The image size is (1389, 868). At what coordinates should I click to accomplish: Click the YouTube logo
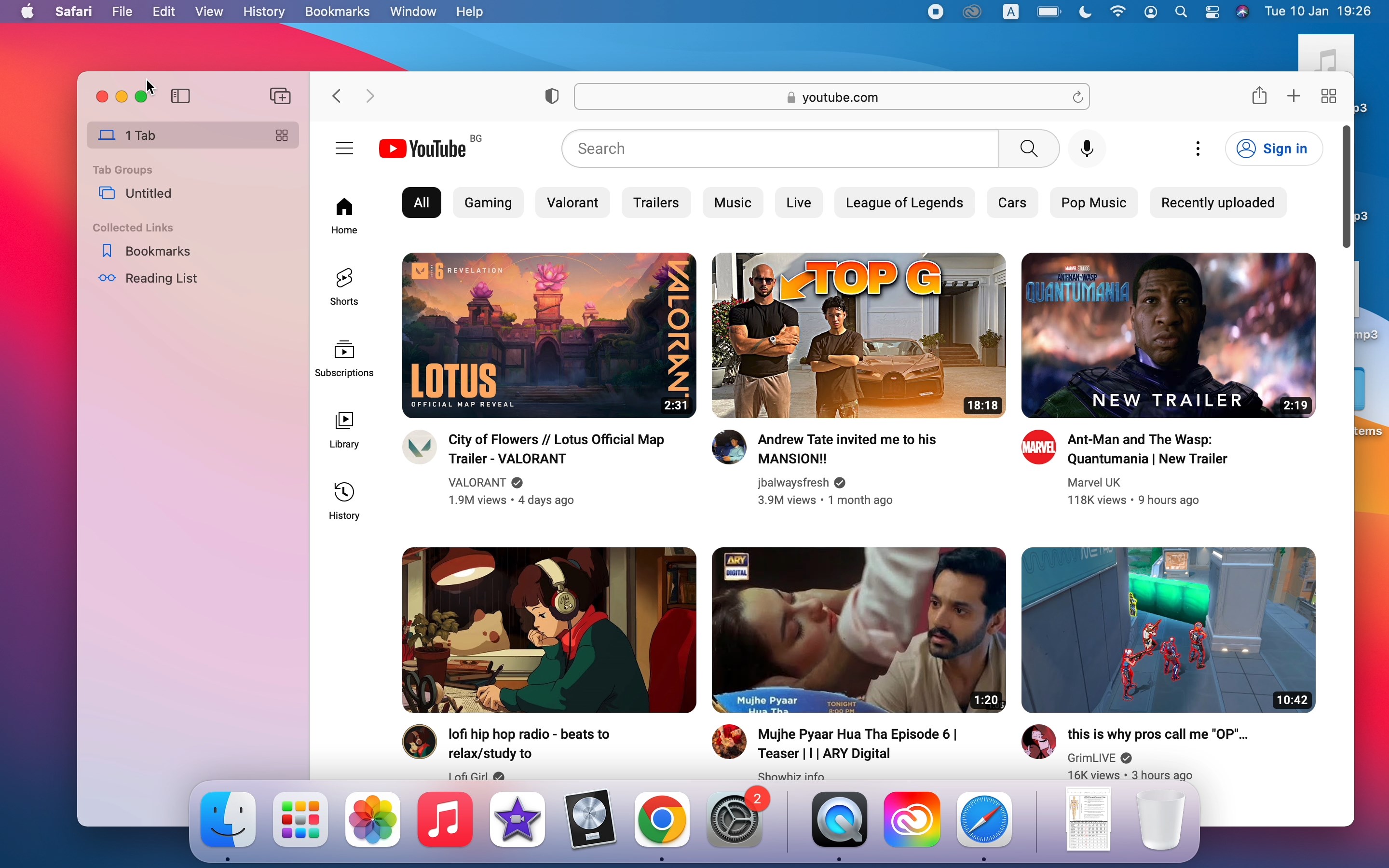(423, 149)
